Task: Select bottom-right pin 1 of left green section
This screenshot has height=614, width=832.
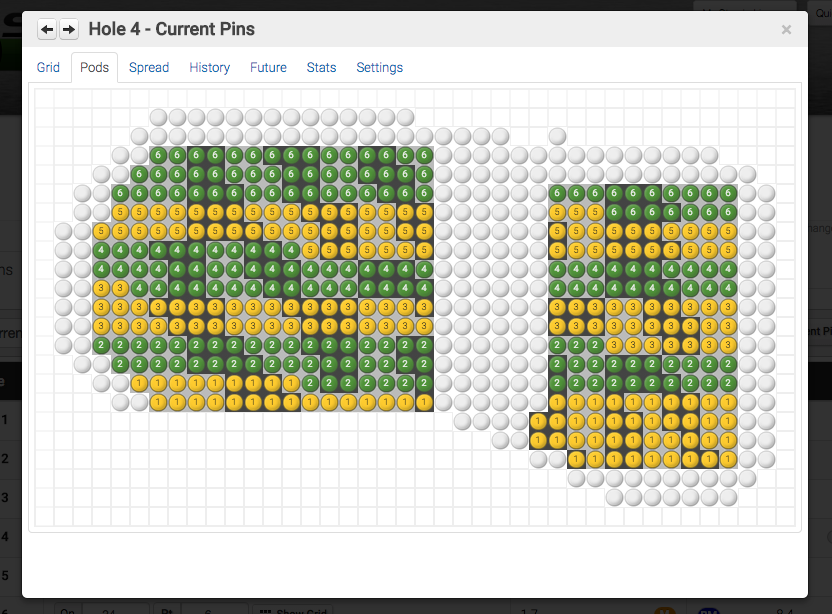Action: pos(424,402)
